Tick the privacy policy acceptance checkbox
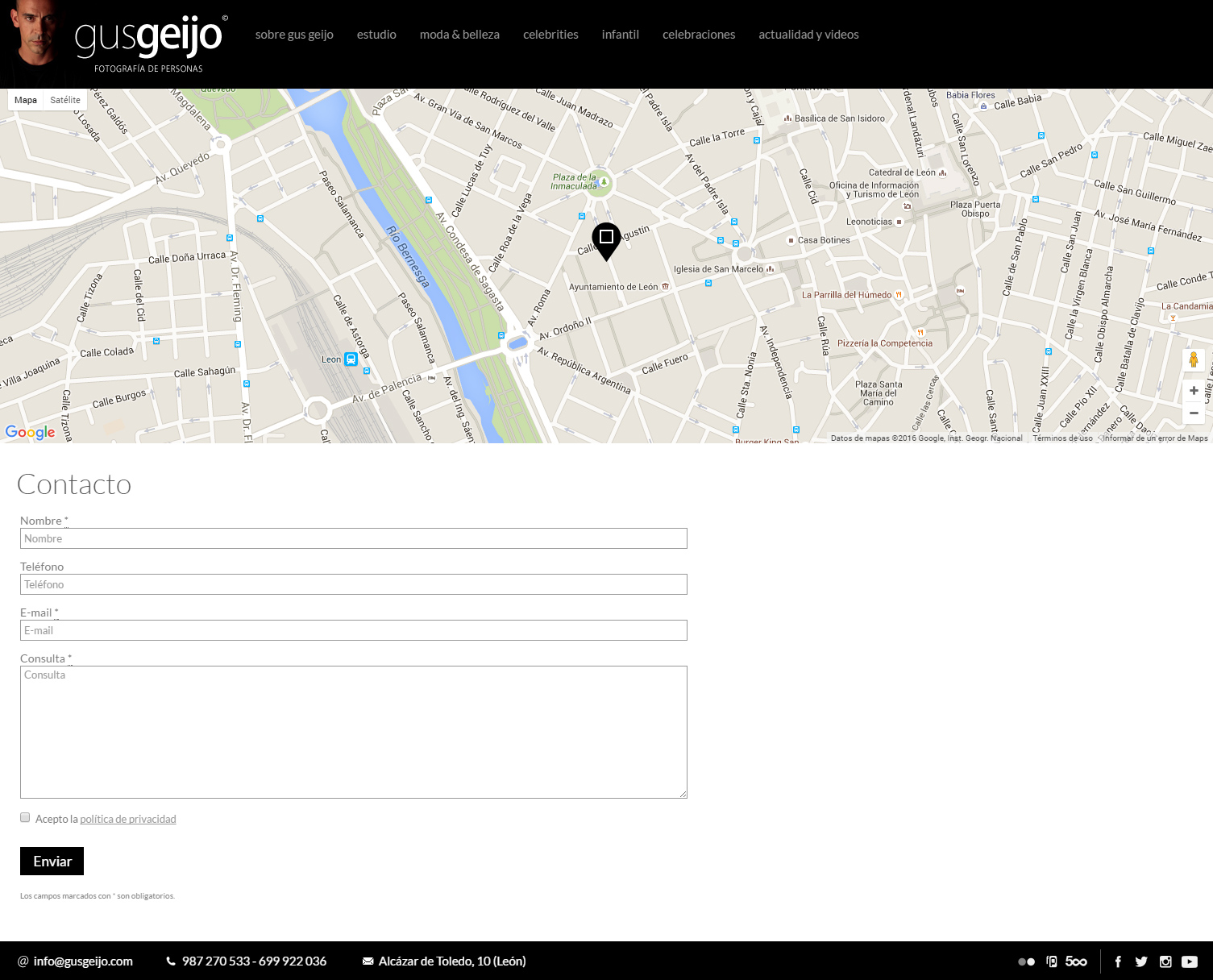 25,817
